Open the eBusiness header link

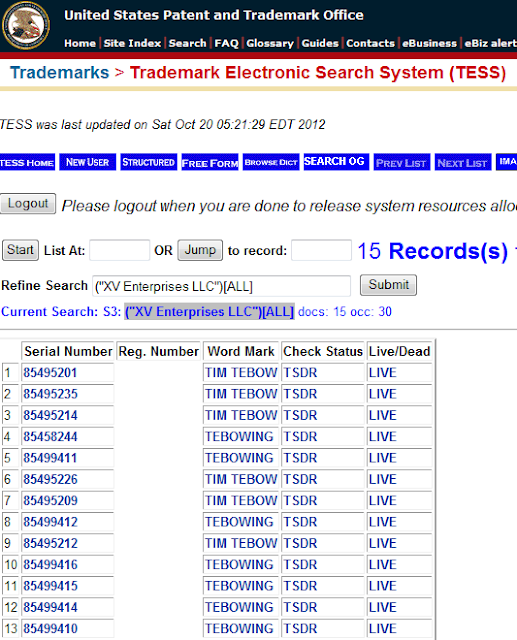pos(429,43)
